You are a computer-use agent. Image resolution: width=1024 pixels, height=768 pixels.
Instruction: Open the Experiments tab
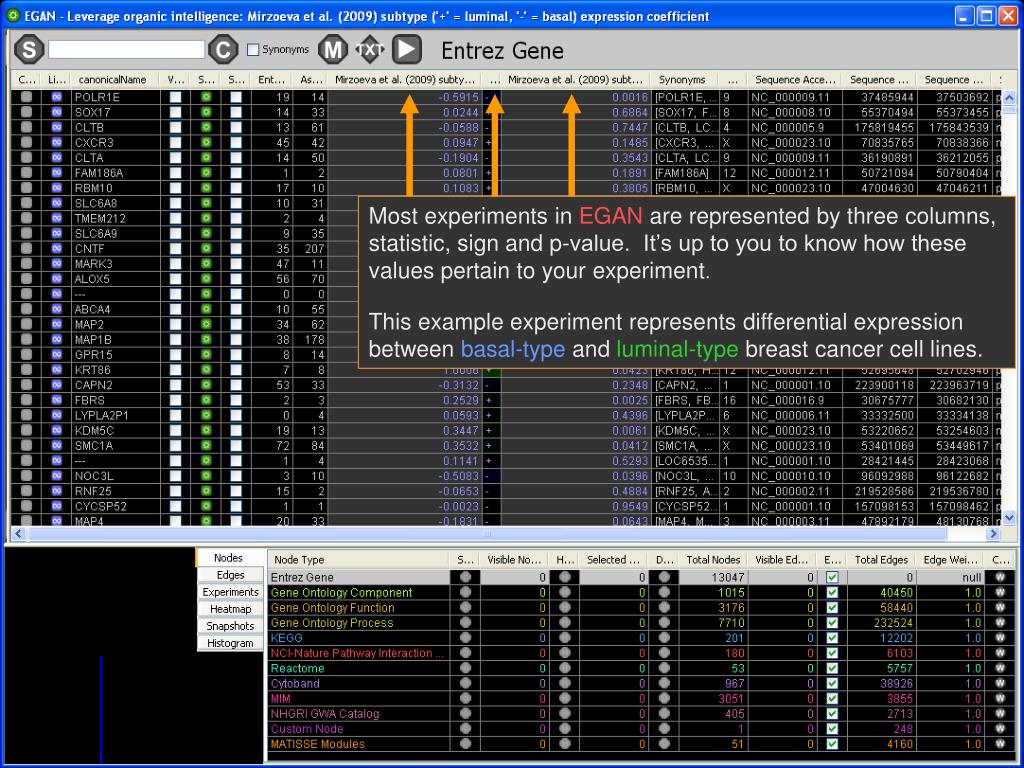point(231,592)
